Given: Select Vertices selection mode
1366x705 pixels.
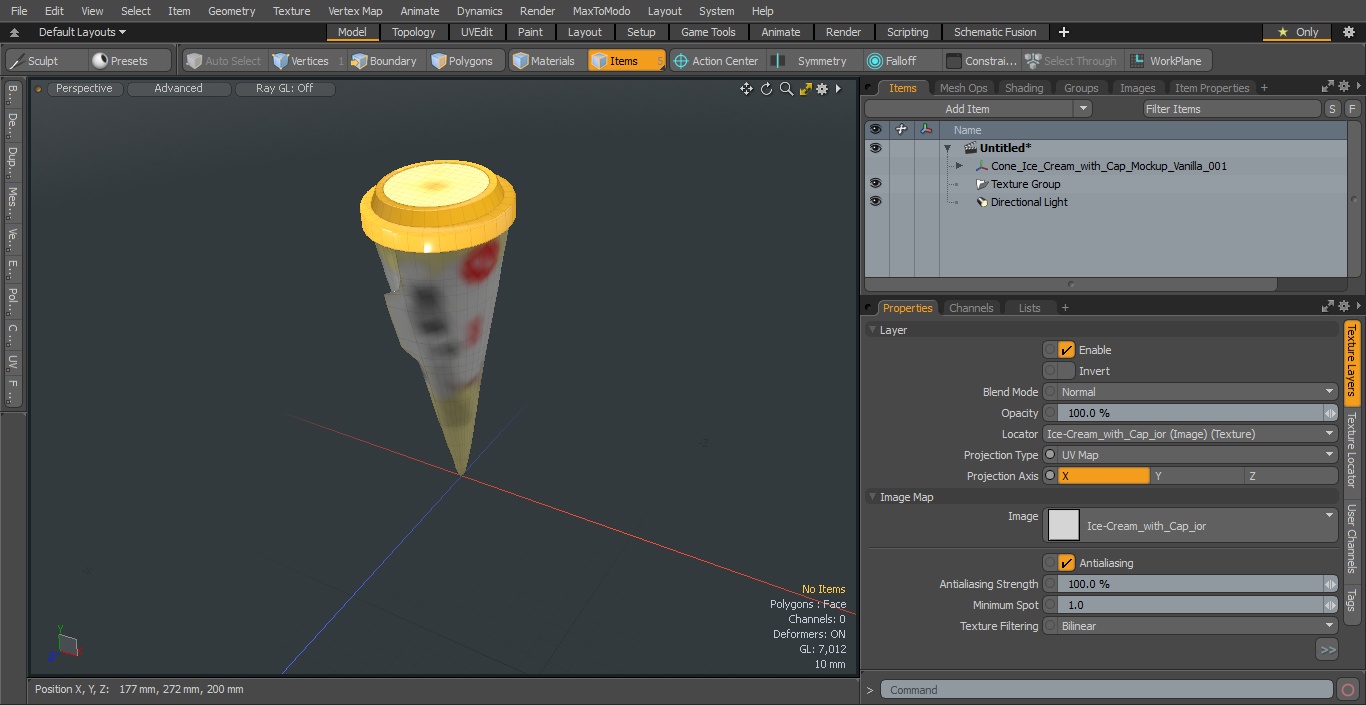Looking at the screenshot, I should click(300, 61).
